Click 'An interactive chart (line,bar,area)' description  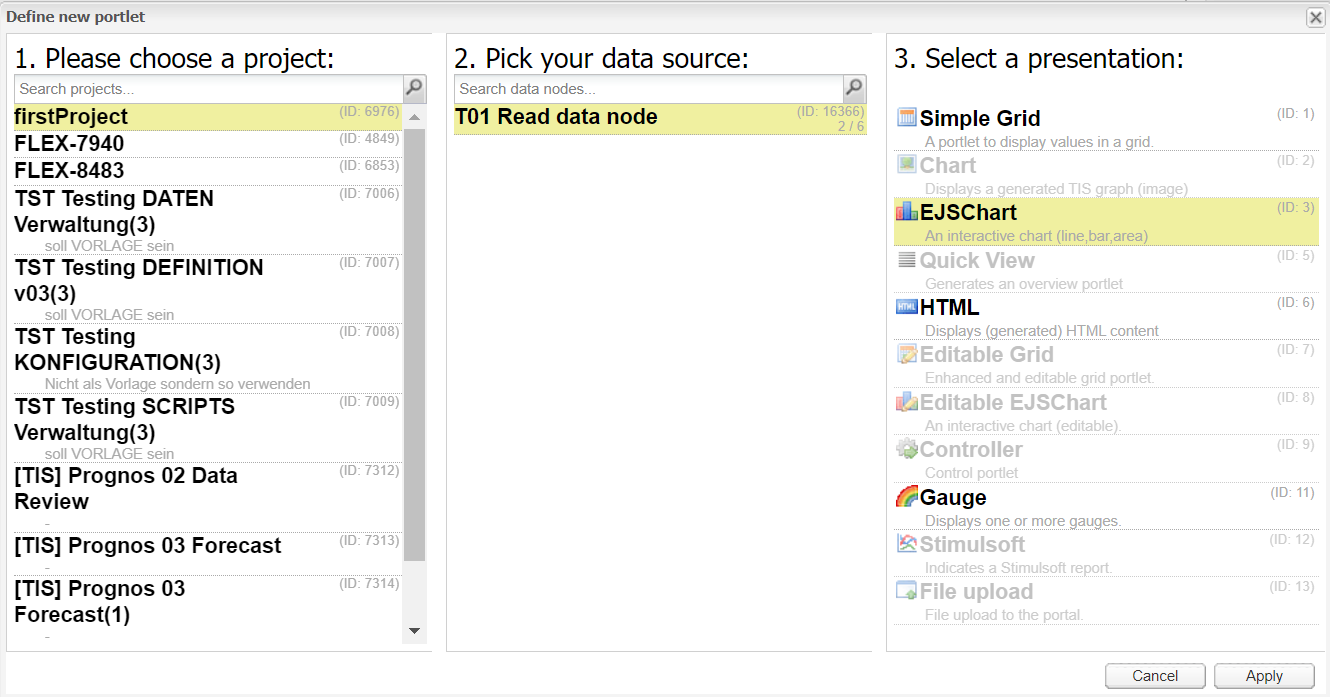[1036, 236]
